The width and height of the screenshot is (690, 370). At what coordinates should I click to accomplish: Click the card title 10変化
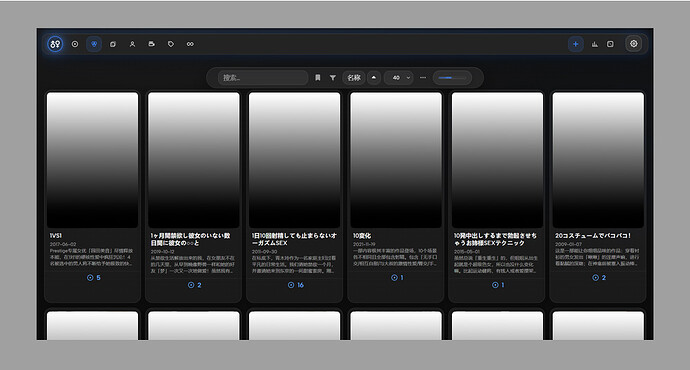[x=362, y=236]
